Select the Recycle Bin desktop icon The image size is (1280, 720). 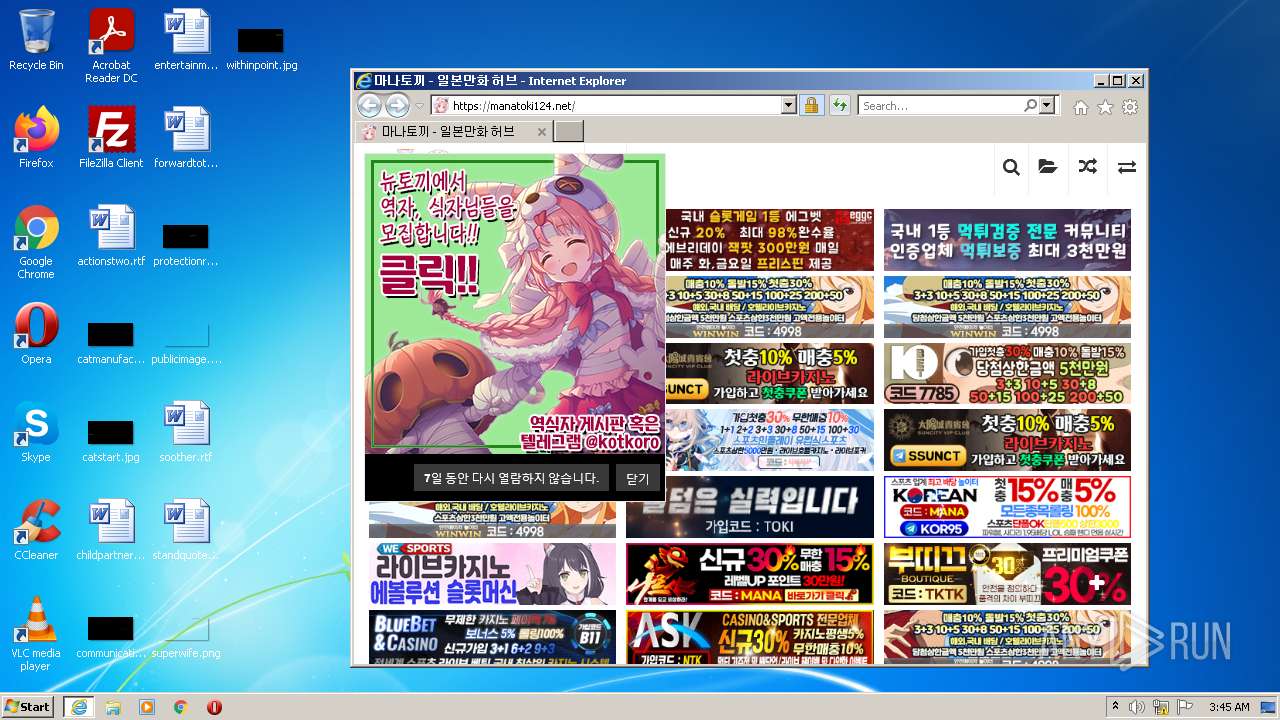(x=36, y=40)
